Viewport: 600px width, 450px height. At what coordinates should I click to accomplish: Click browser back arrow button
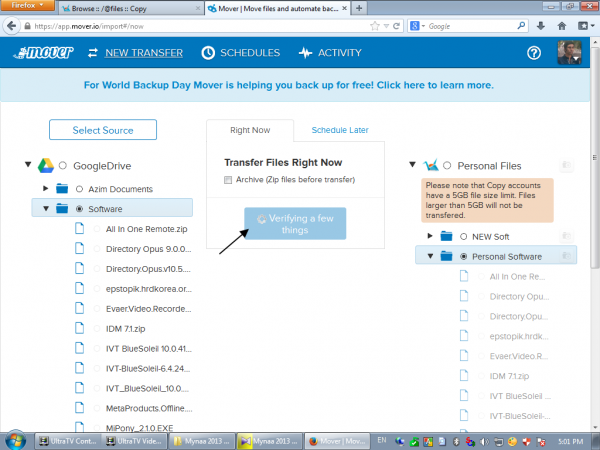(x=11, y=26)
